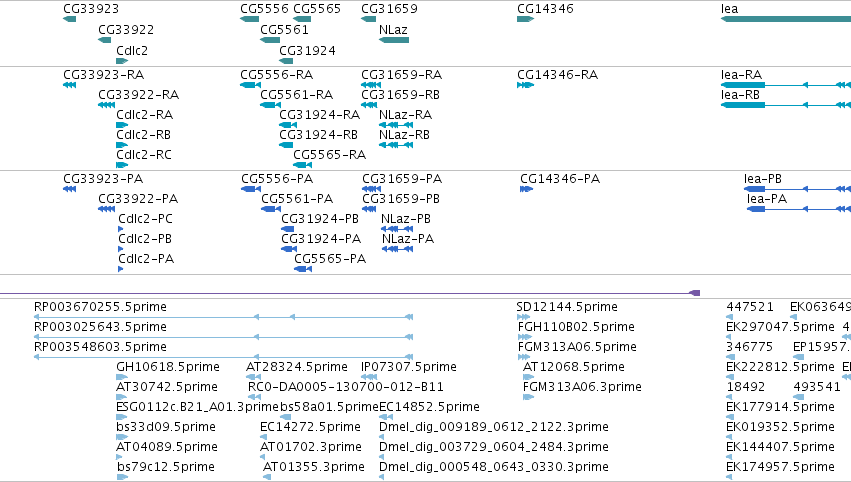Select protein CG31924-PA
Screen dimensions: 851x482
321,239
